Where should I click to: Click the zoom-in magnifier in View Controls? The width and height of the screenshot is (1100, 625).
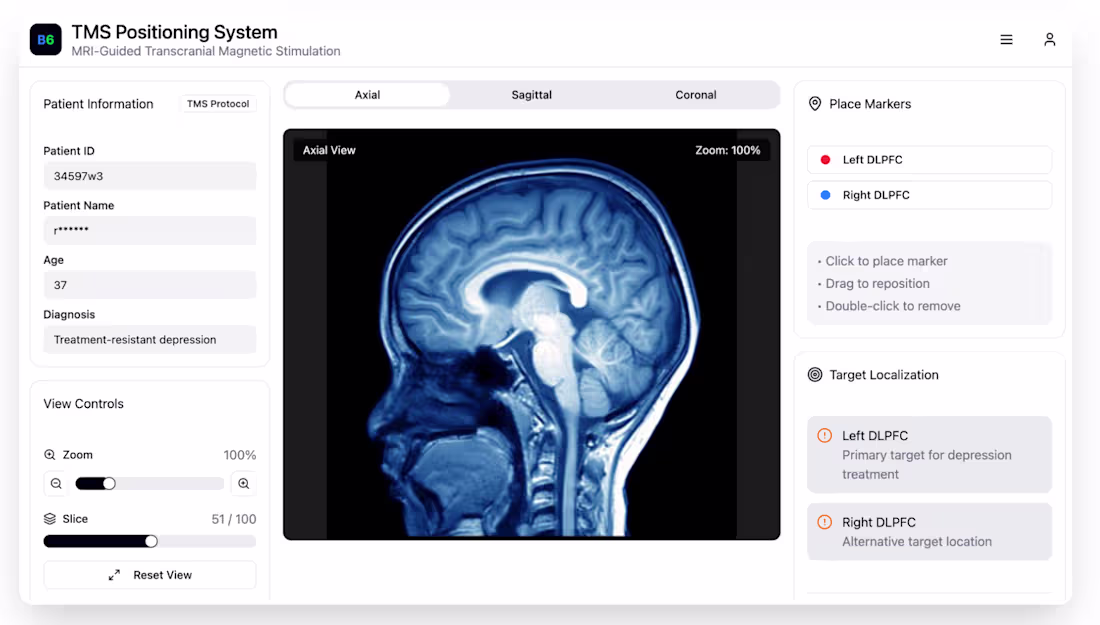(x=243, y=483)
